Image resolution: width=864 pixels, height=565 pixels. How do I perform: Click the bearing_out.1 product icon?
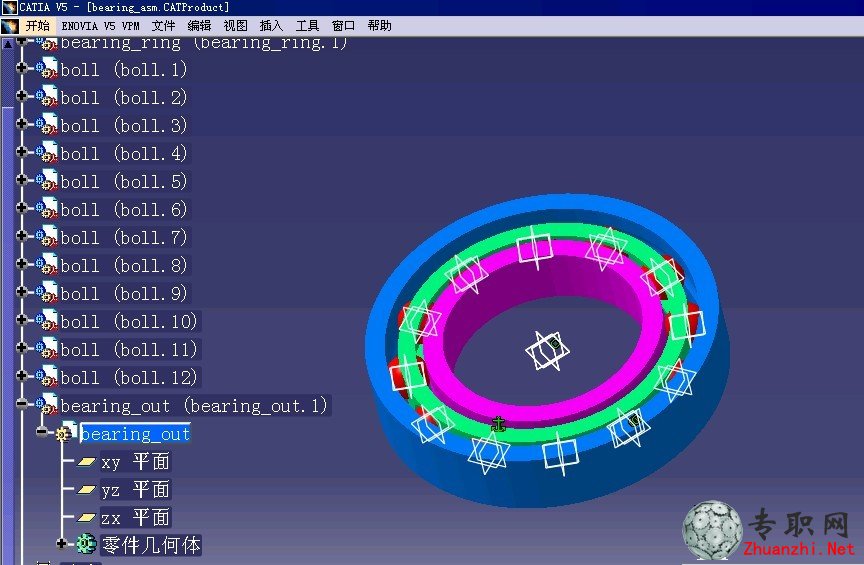pyautogui.click(x=47, y=406)
